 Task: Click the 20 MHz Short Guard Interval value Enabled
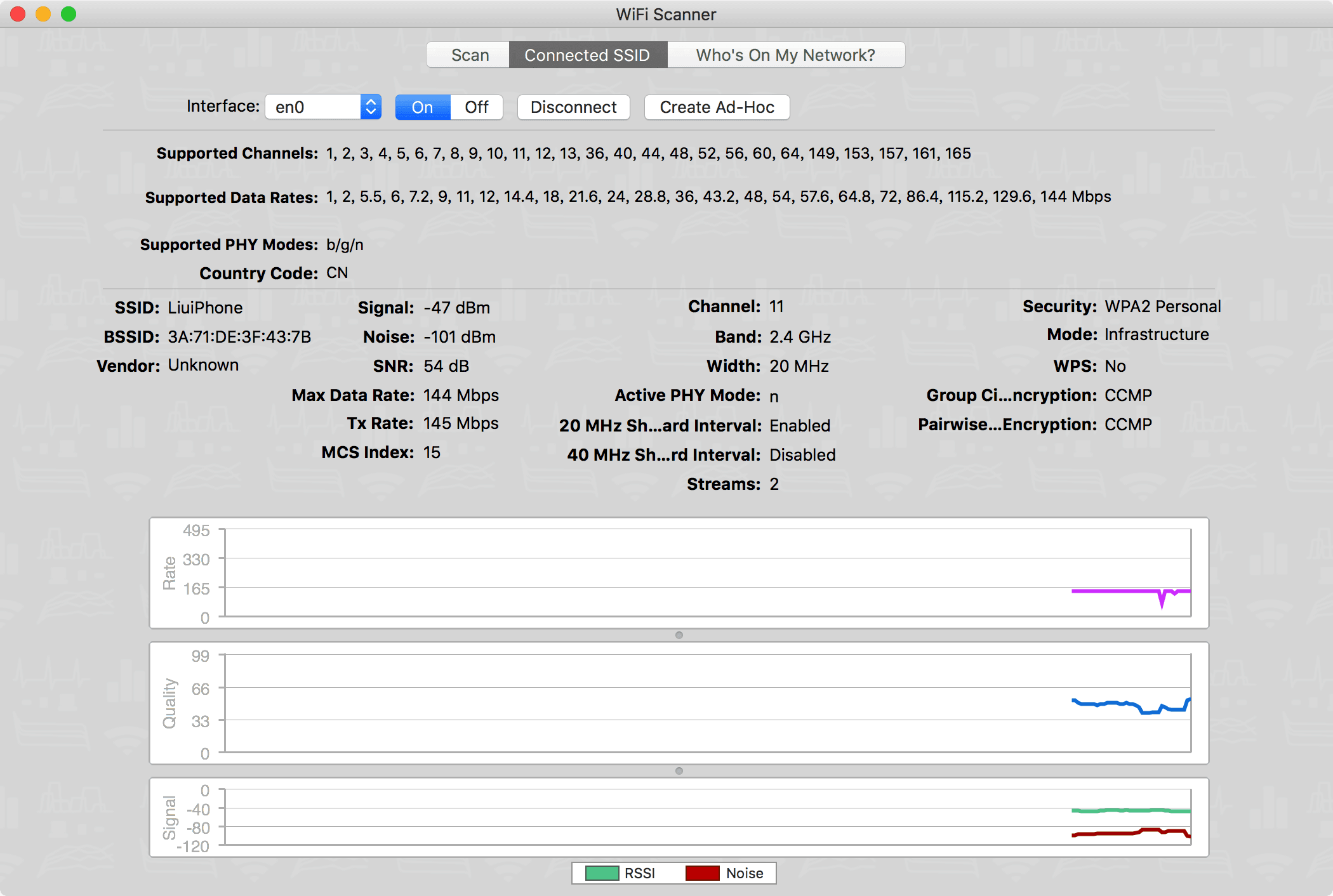(x=800, y=426)
